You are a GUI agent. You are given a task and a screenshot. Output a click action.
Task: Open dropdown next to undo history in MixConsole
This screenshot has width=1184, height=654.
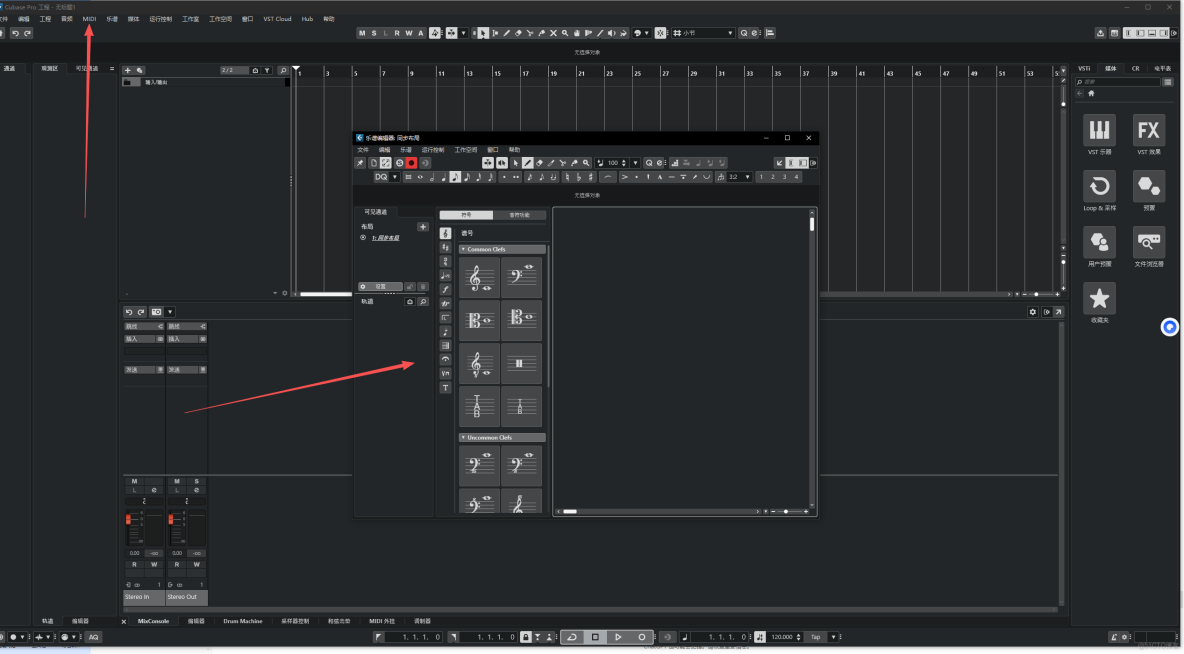point(170,312)
